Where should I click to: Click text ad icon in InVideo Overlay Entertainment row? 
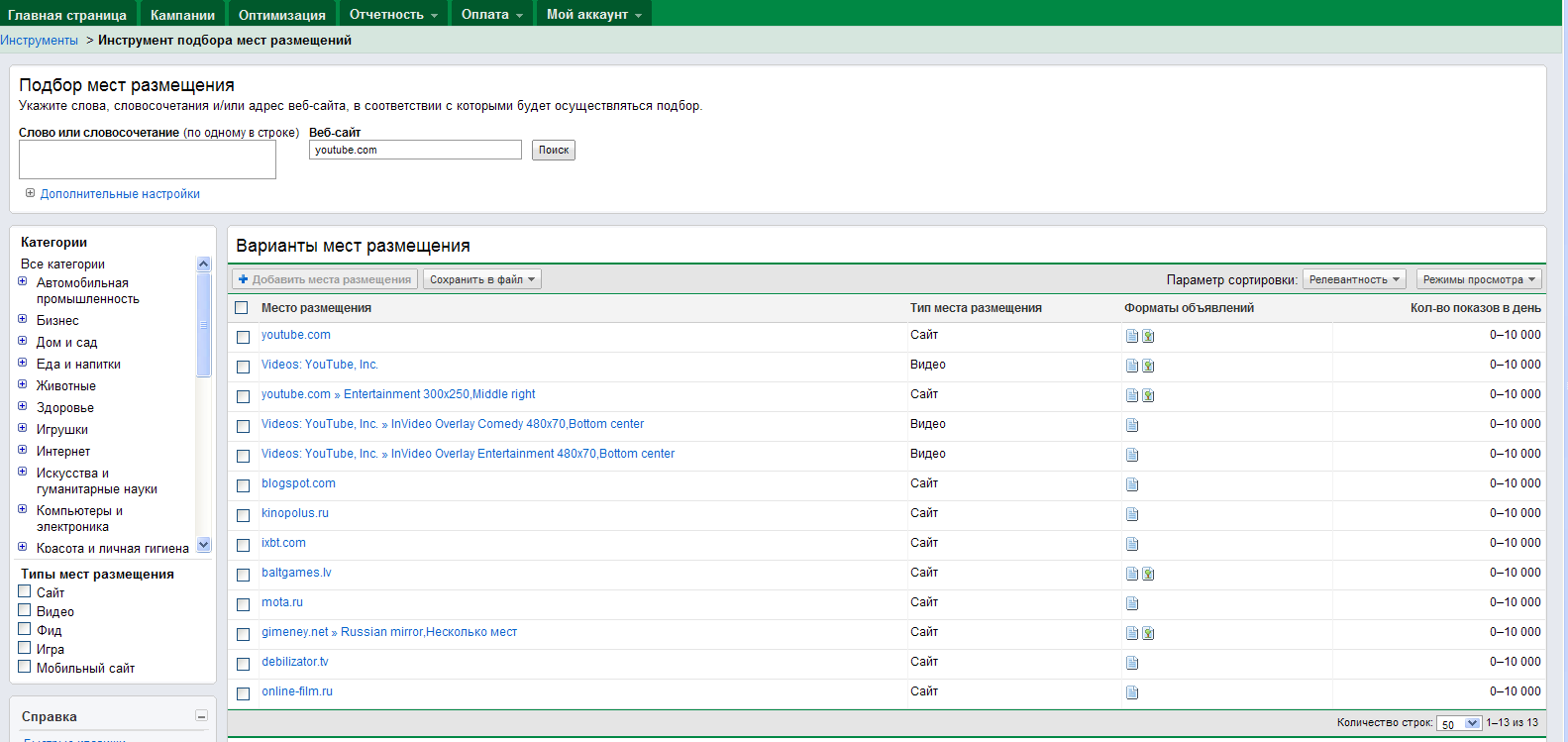(1132, 455)
